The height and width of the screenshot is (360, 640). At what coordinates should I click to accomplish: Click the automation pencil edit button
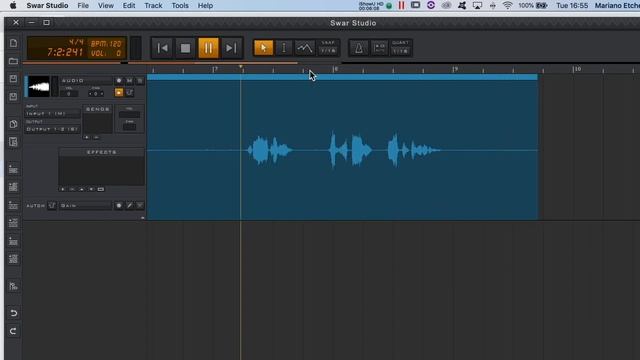(129, 206)
